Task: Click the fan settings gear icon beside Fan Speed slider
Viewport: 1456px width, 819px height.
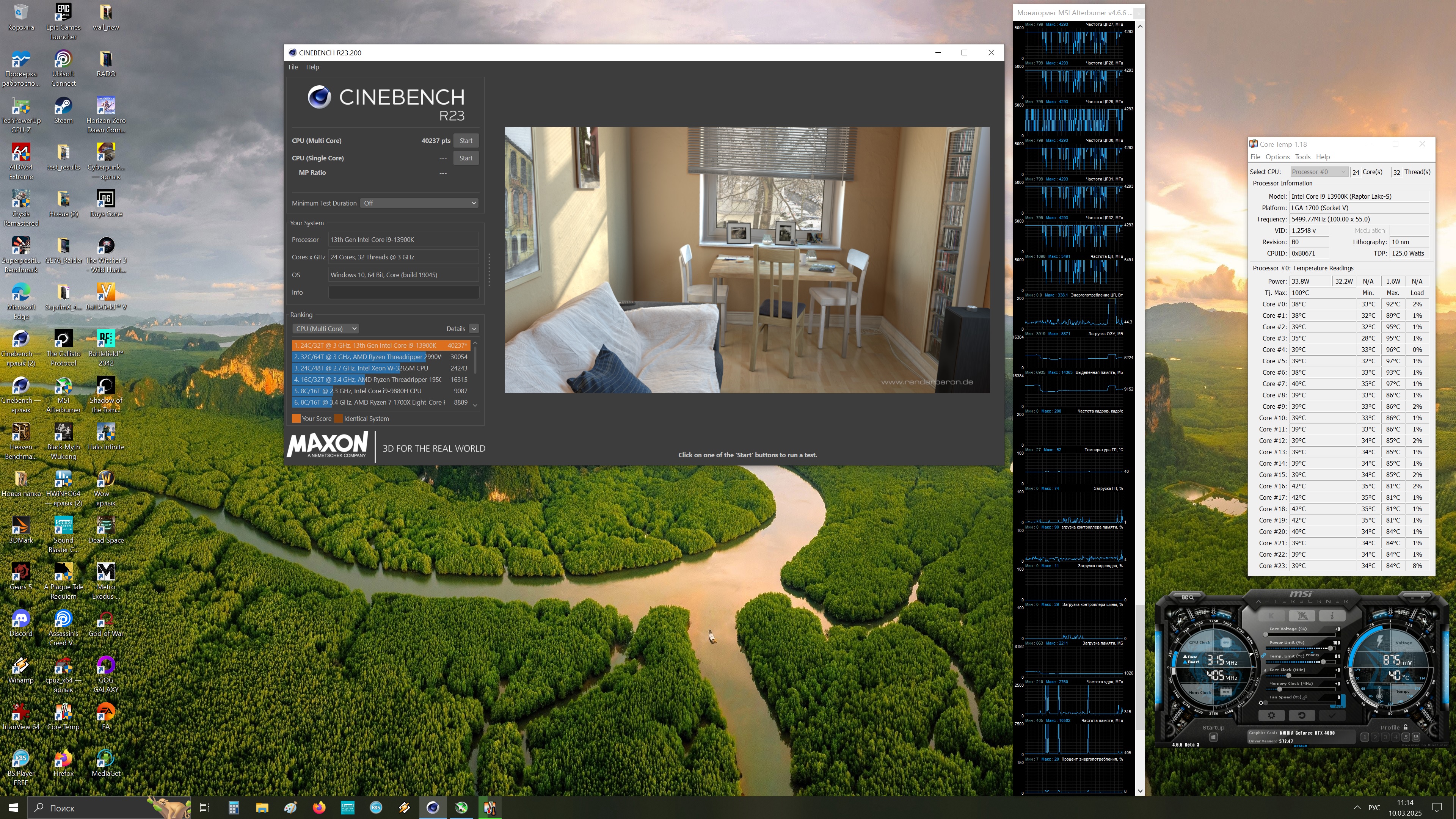Action: tap(1261, 703)
